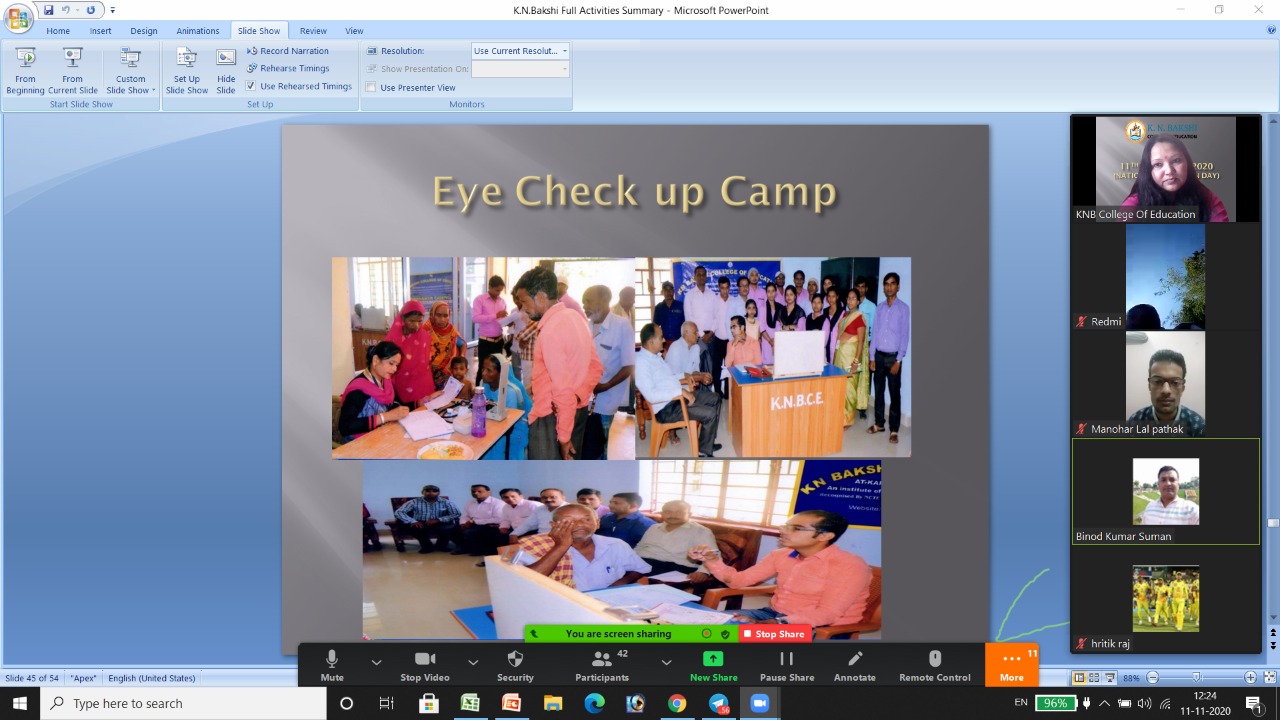The height and width of the screenshot is (720, 1280).
Task: Select Redmi participant video tile
Action: pyautogui.click(x=1166, y=276)
